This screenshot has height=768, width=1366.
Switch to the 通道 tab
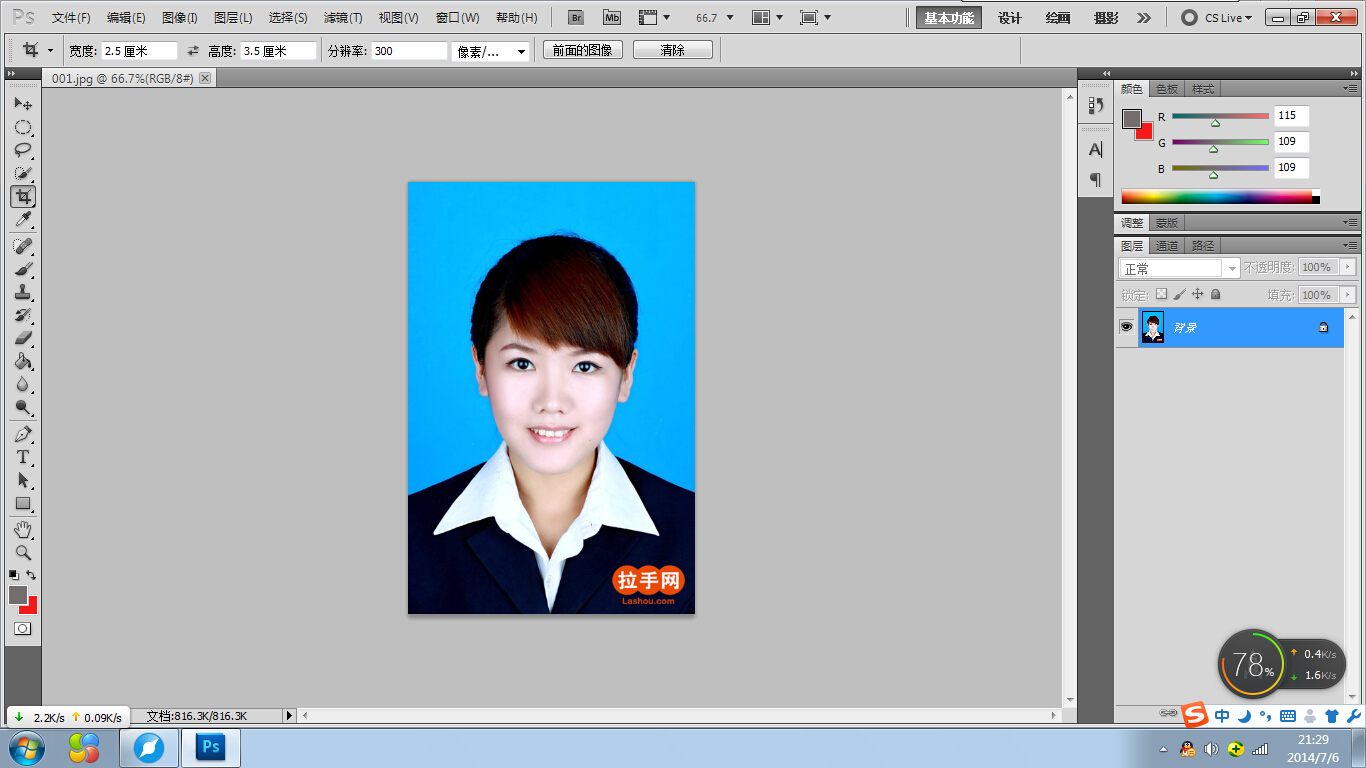pos(1166,245)
